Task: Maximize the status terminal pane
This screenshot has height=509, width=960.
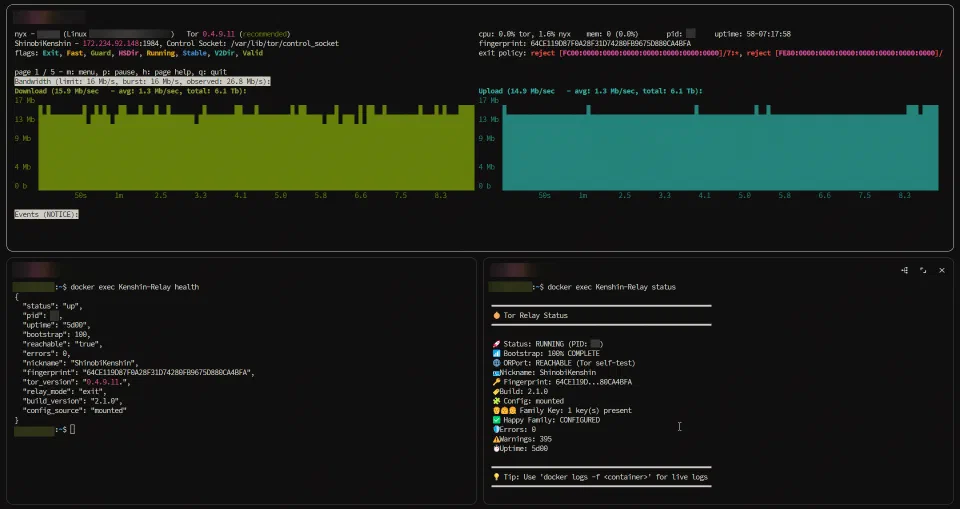Action: pos(923,270)
